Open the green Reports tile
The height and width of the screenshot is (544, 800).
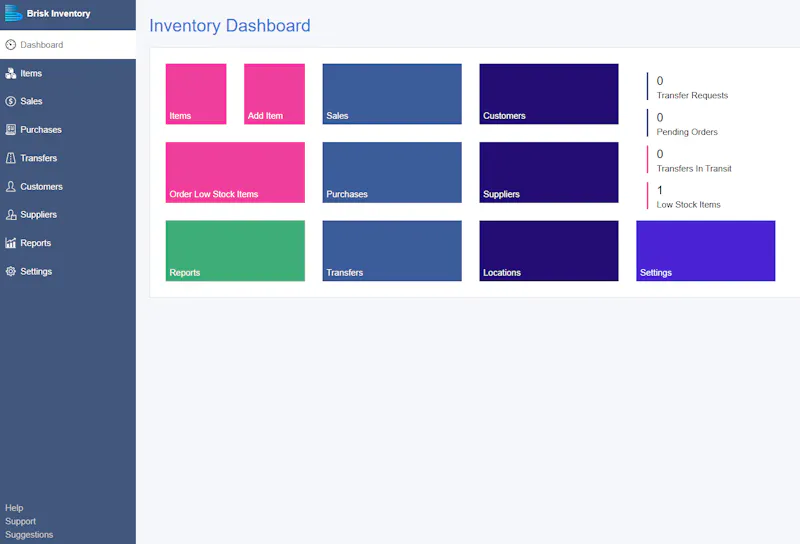[x=235, y=251]
